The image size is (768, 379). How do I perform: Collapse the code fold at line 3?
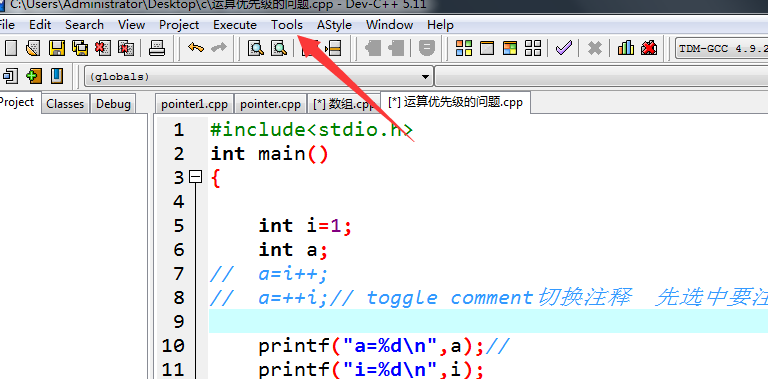(195, 177)
